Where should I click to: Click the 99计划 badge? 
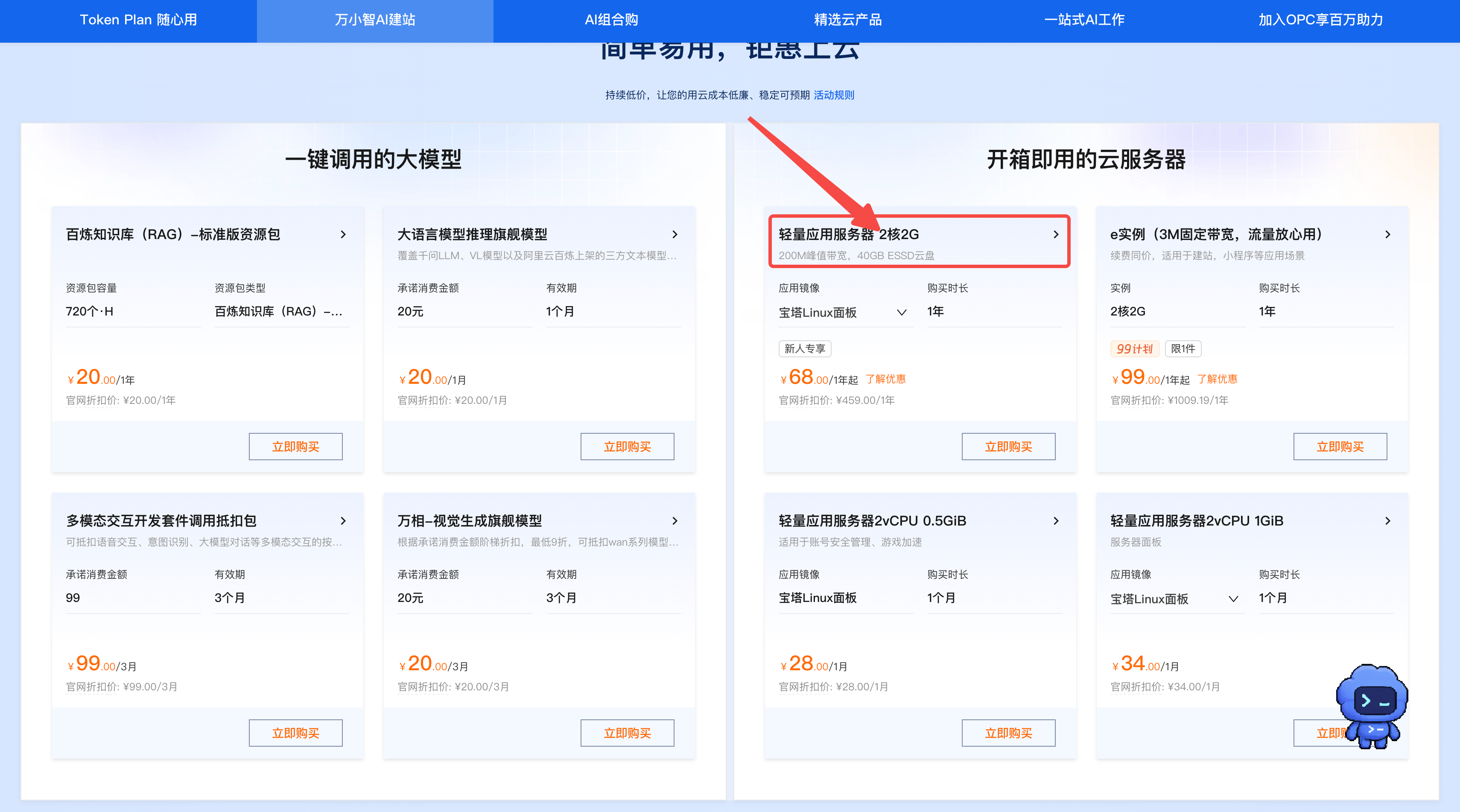[1135, 348]
